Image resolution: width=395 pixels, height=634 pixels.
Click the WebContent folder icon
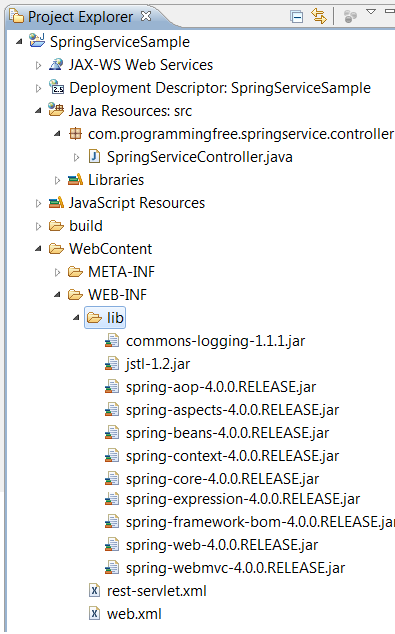56,249
